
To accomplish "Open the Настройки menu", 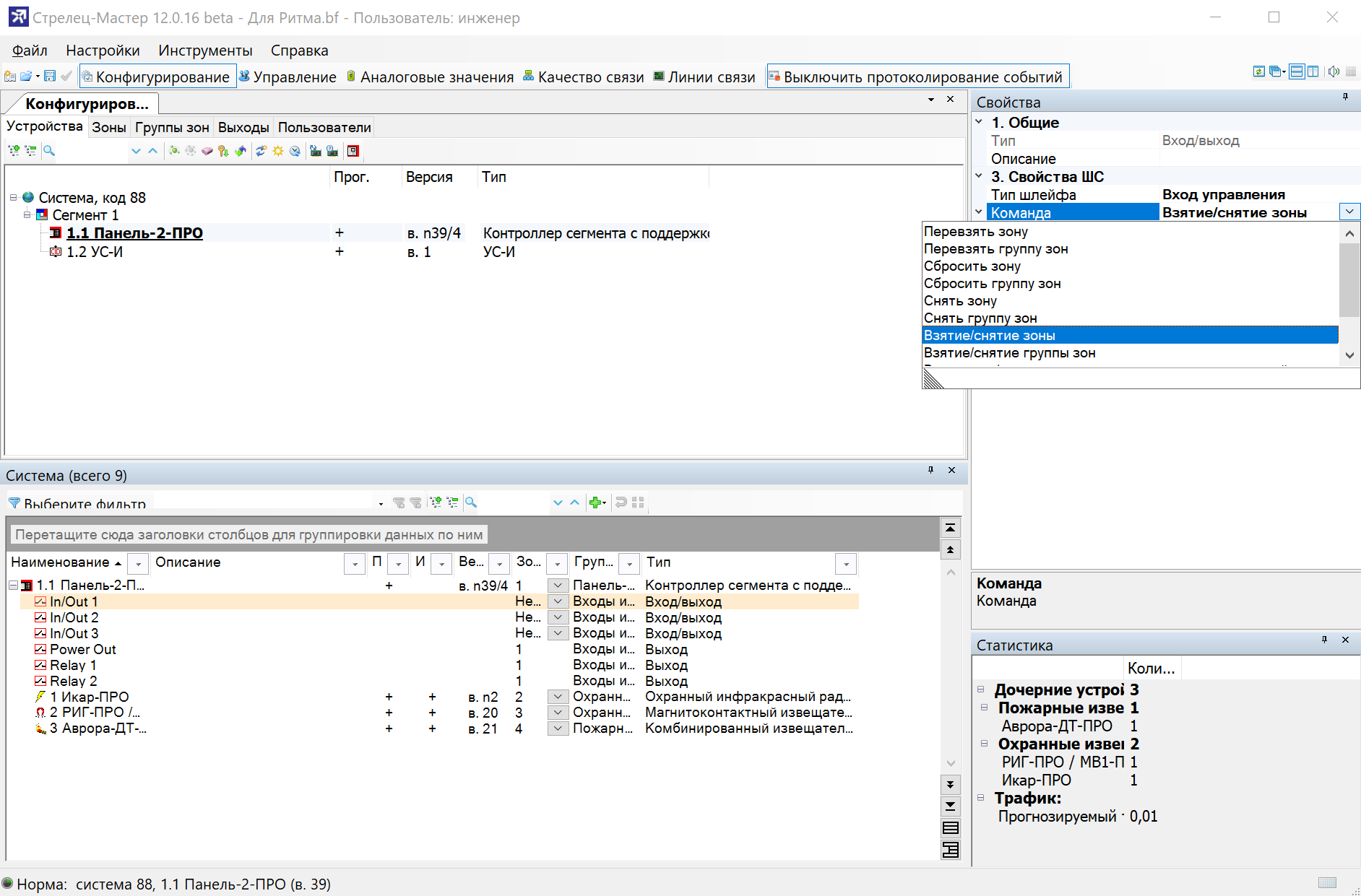I will pyautogui.click(x=103, y=51).
